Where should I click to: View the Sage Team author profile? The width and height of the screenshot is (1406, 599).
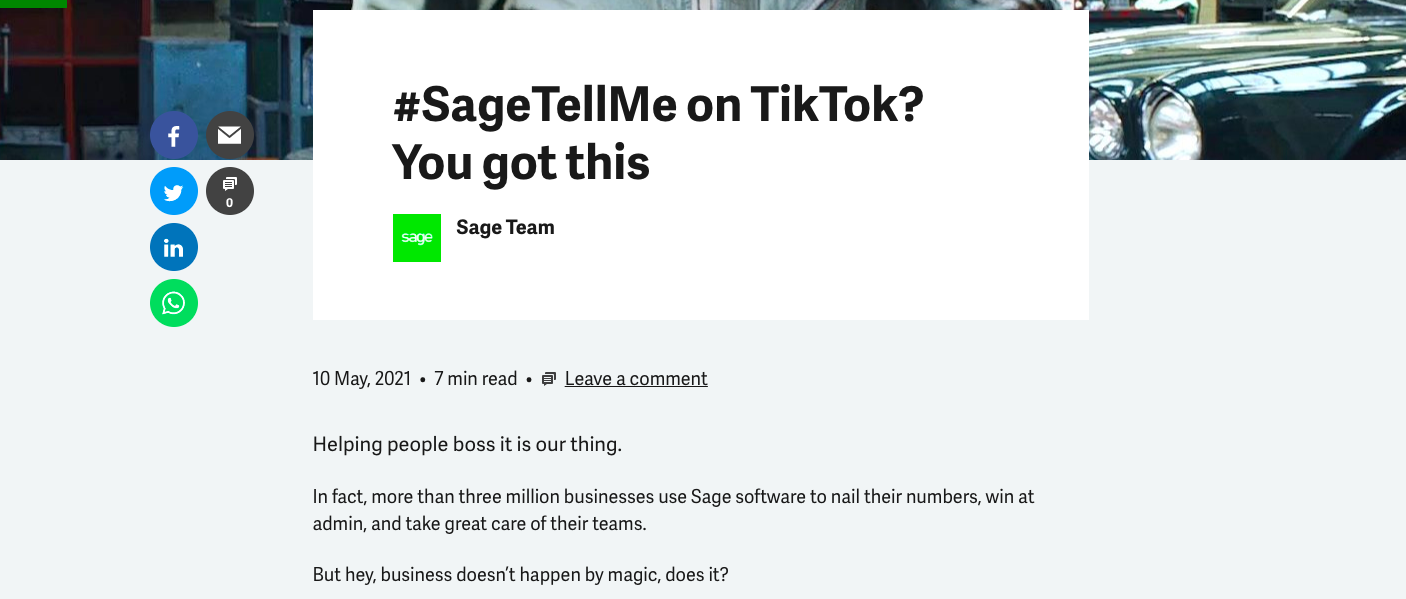point(505,228)
